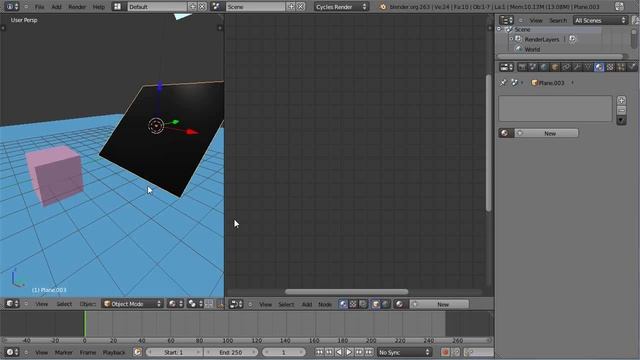
Task: Select the World item in outliner
Action: (532, 49)
